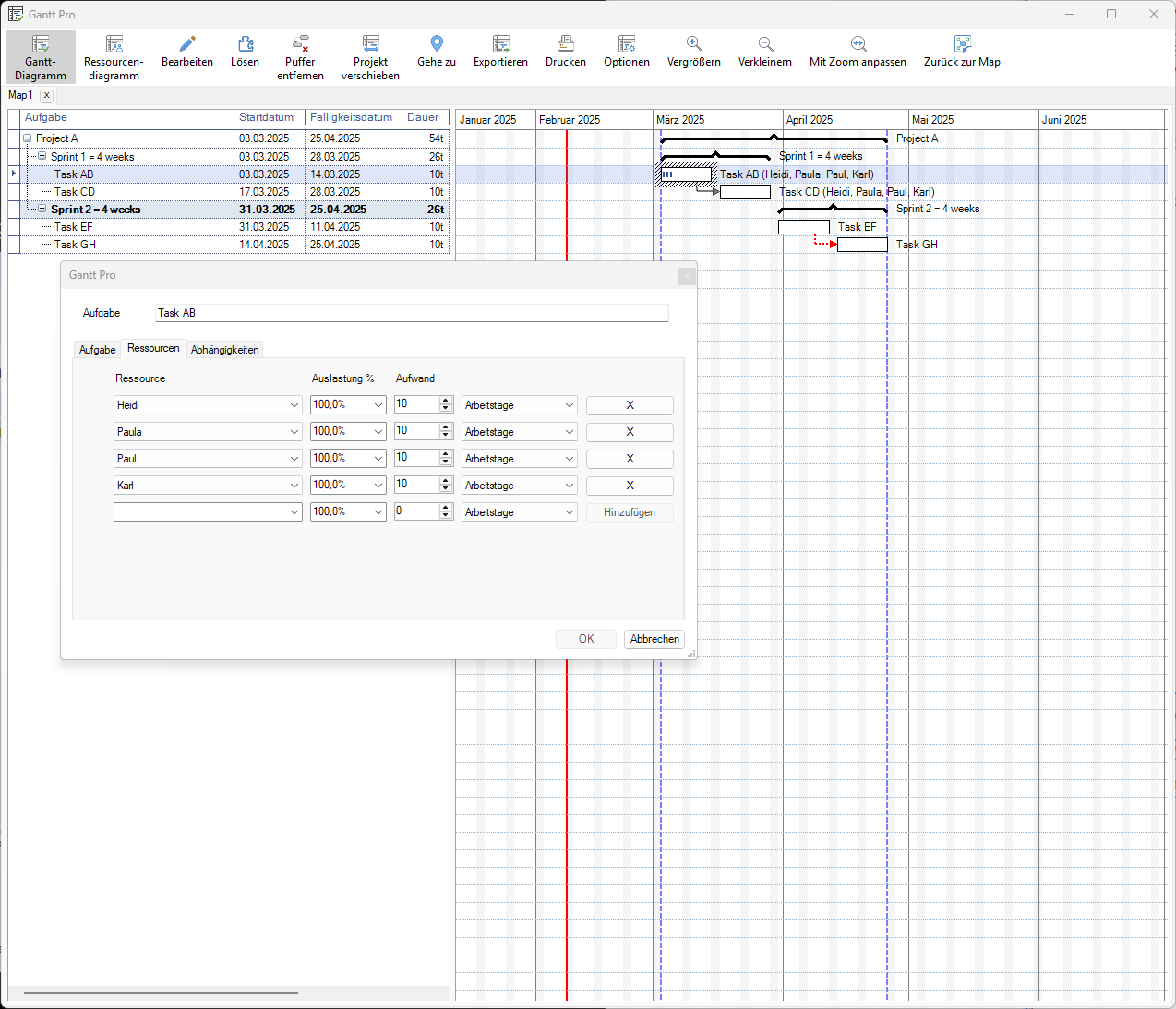Click the OK button

click(586, 639)
